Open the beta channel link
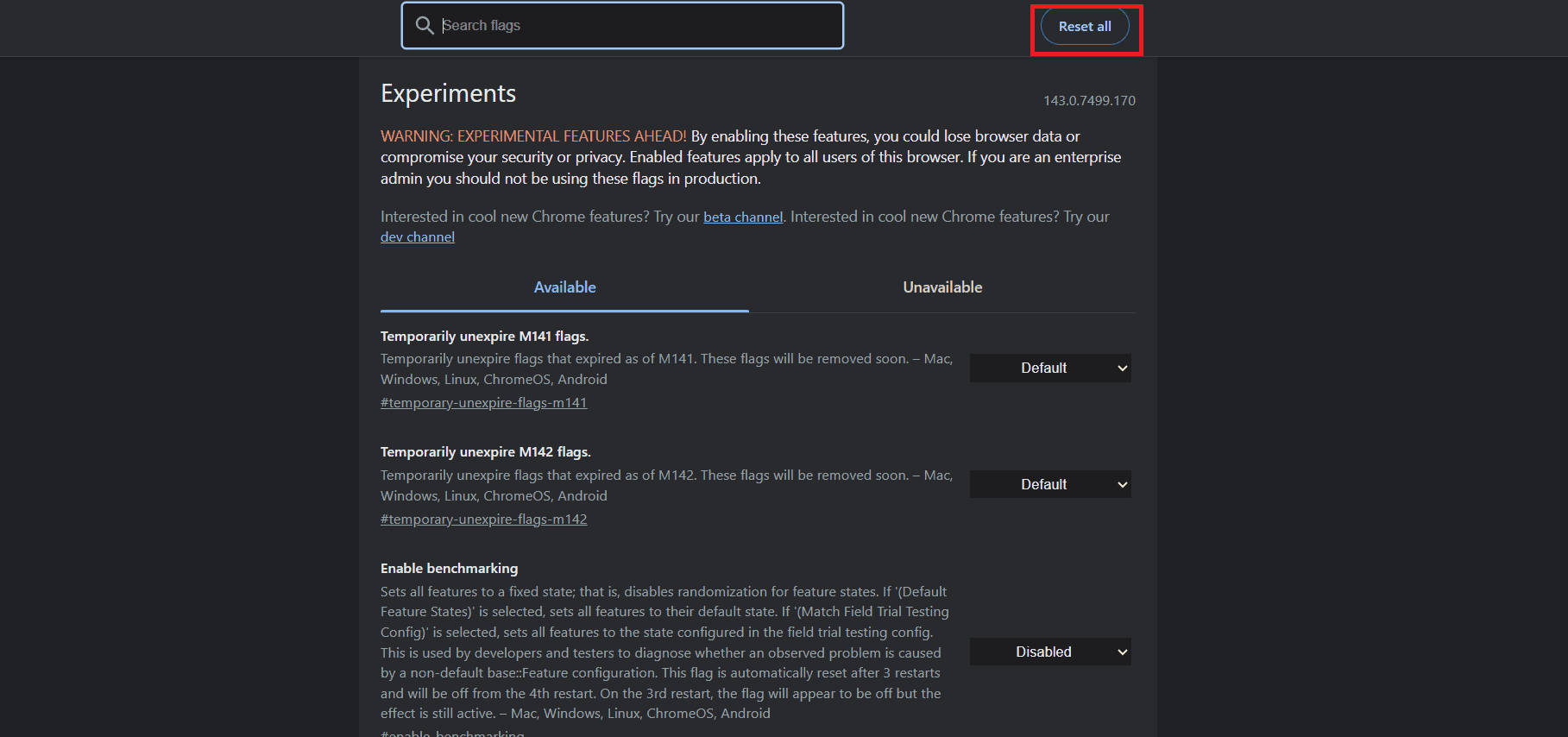 coord(742,217)
